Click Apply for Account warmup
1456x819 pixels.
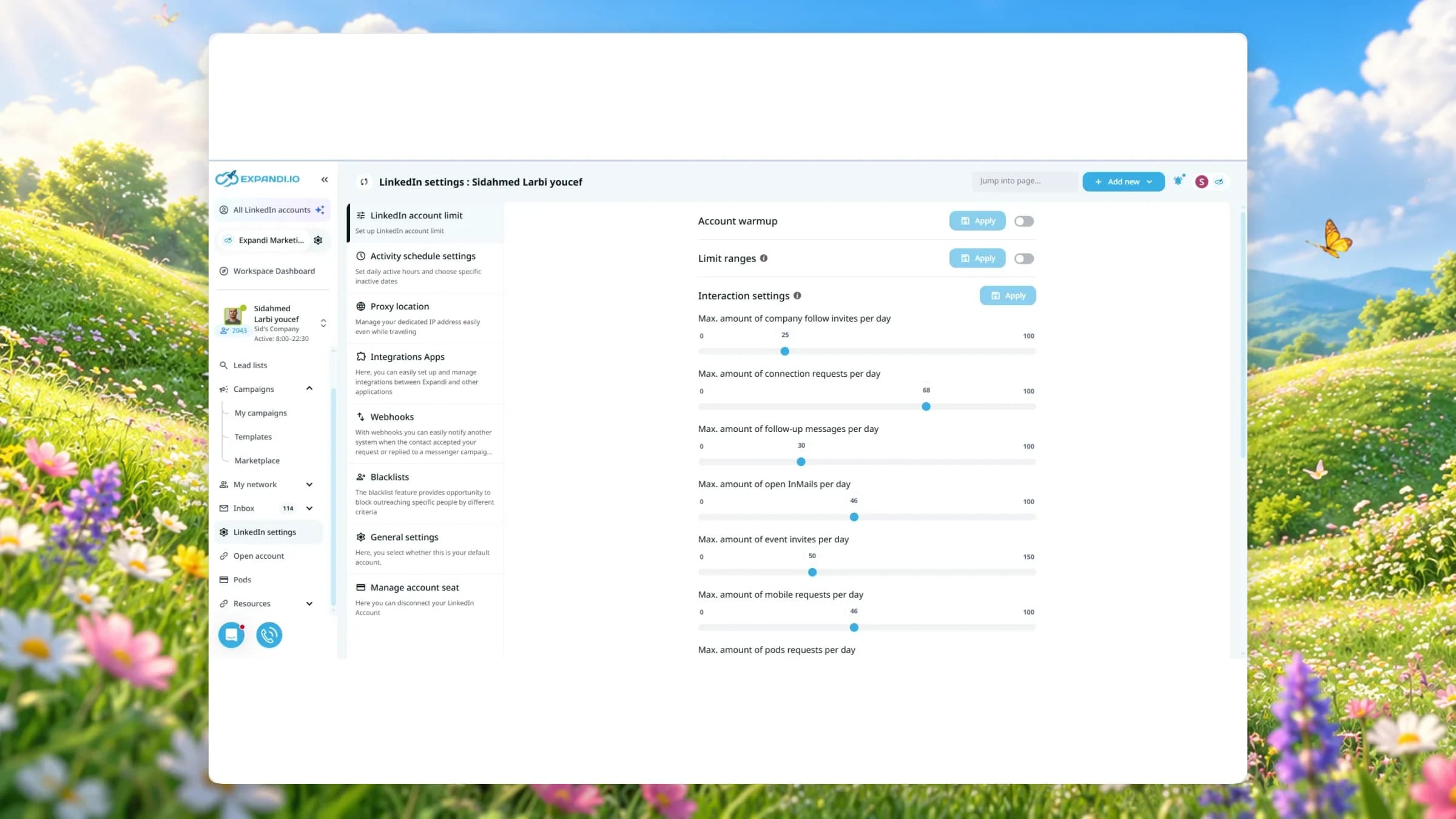point(977,221)
